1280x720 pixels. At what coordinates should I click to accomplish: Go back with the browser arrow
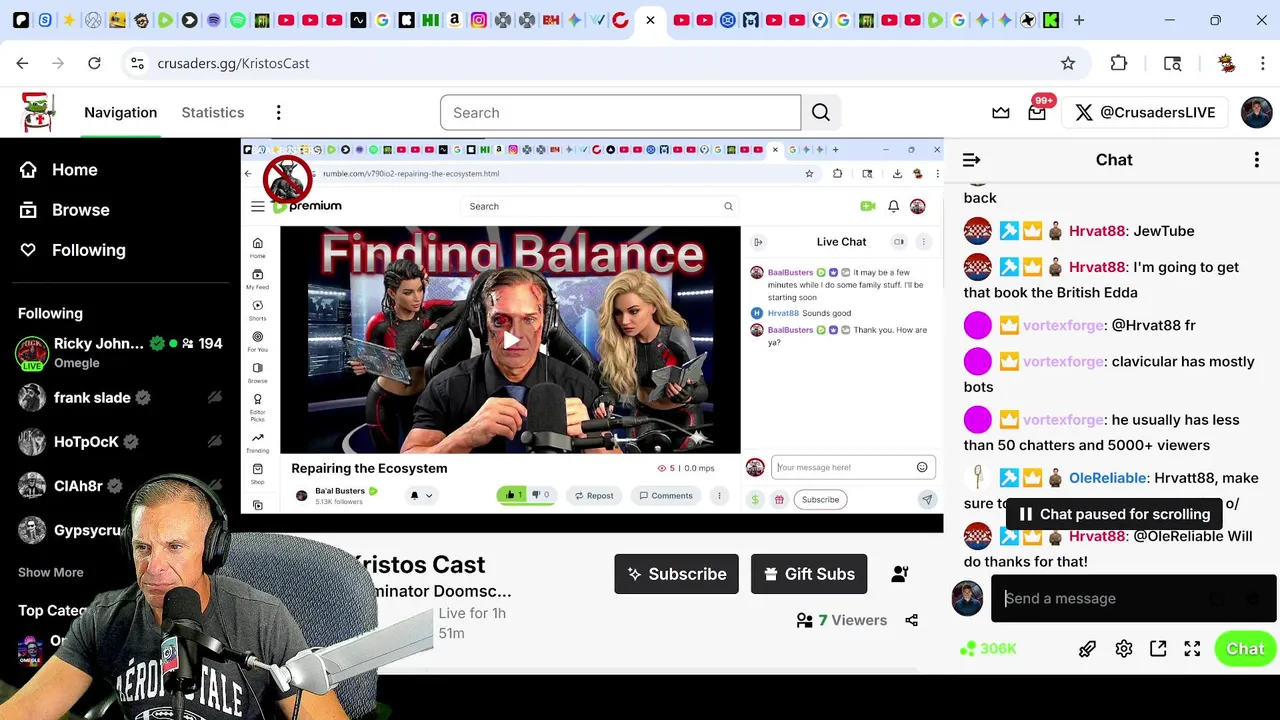pyautogui.click(x=22, y=63)
